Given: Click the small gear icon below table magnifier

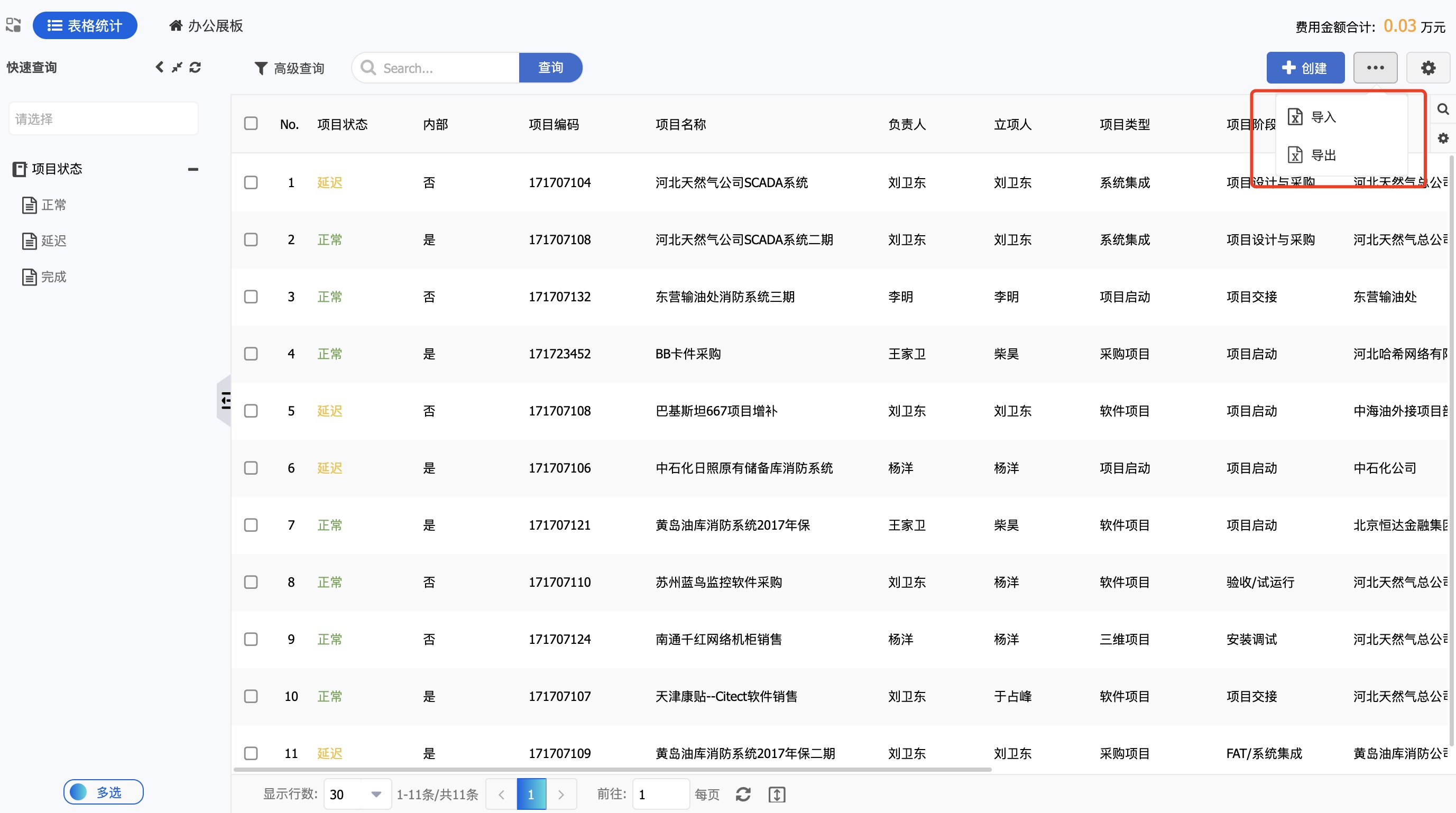Looking at the screenshot, I should (x=1442, y=138).
